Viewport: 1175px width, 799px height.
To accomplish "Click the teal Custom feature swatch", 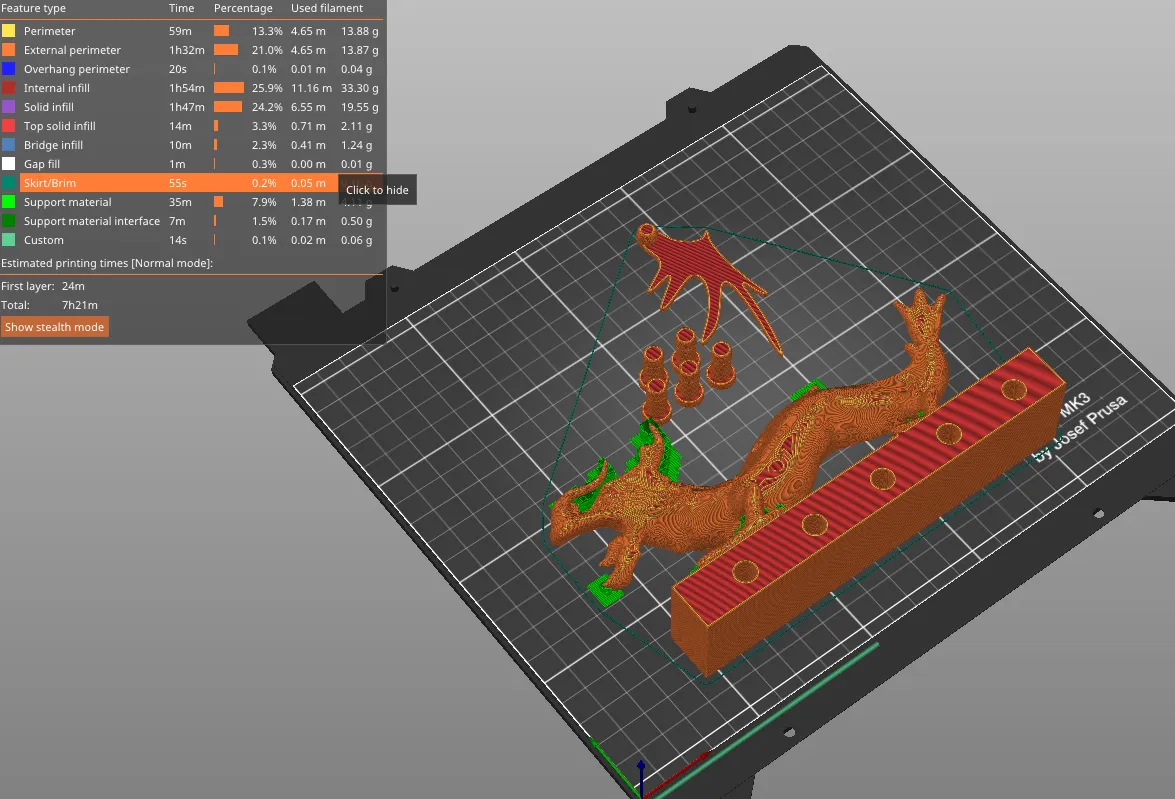I will point(8,240).
